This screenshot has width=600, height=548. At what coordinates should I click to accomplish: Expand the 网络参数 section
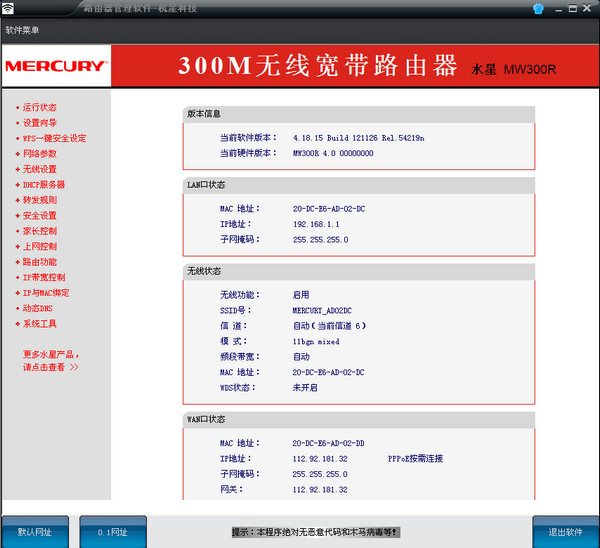pos(39,154)
